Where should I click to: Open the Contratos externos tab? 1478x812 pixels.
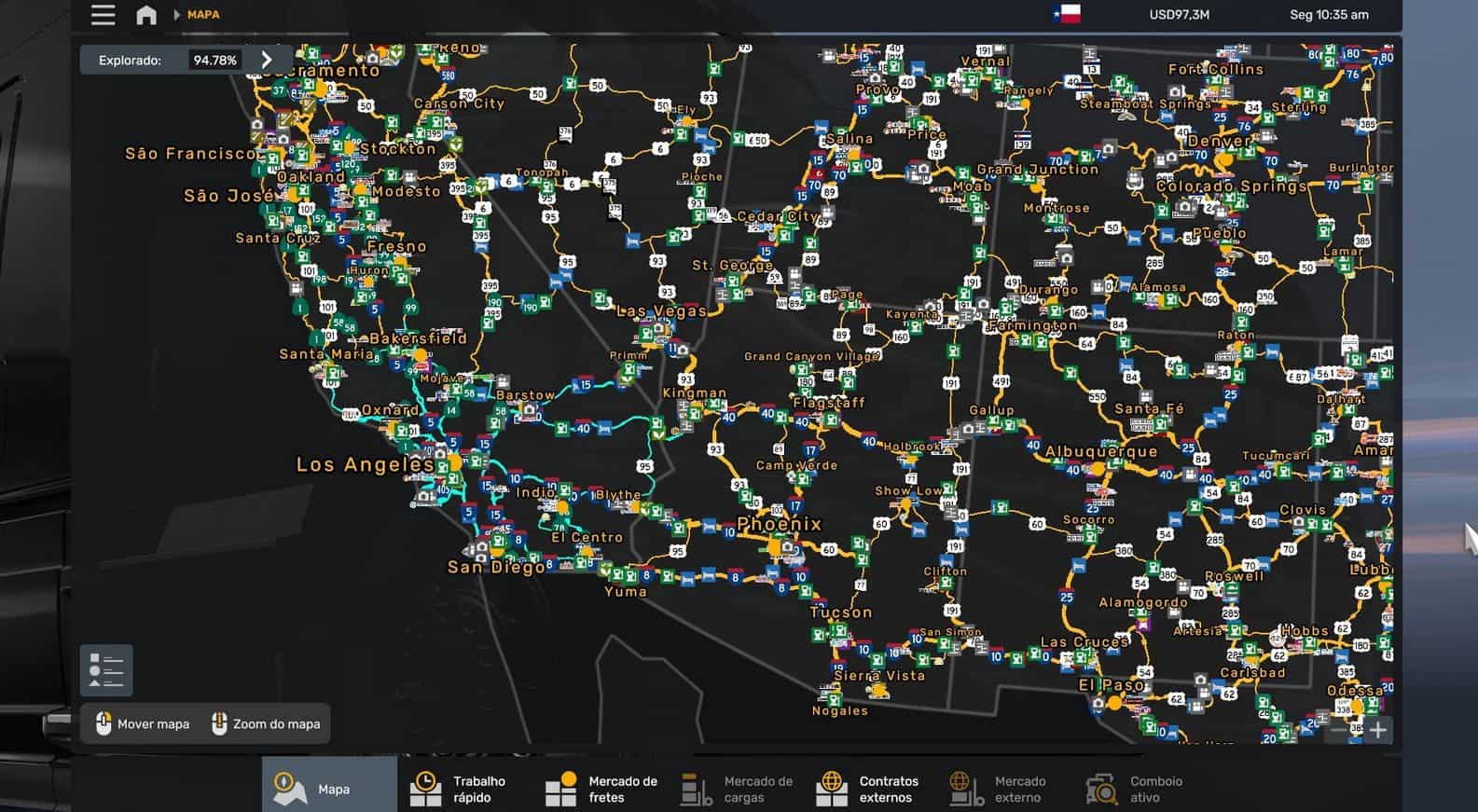(x=868, y=789)
